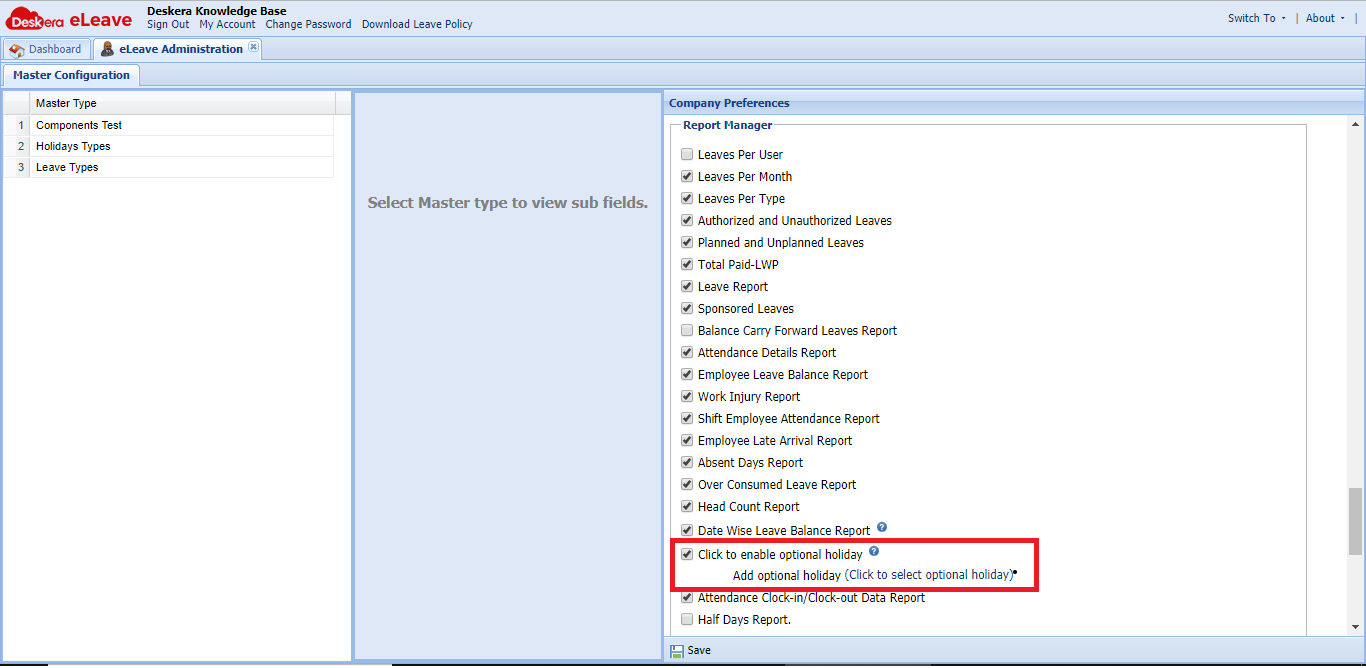Click the Sign Out link
This screenshot has width=1366, height=668.
[168, 24]
